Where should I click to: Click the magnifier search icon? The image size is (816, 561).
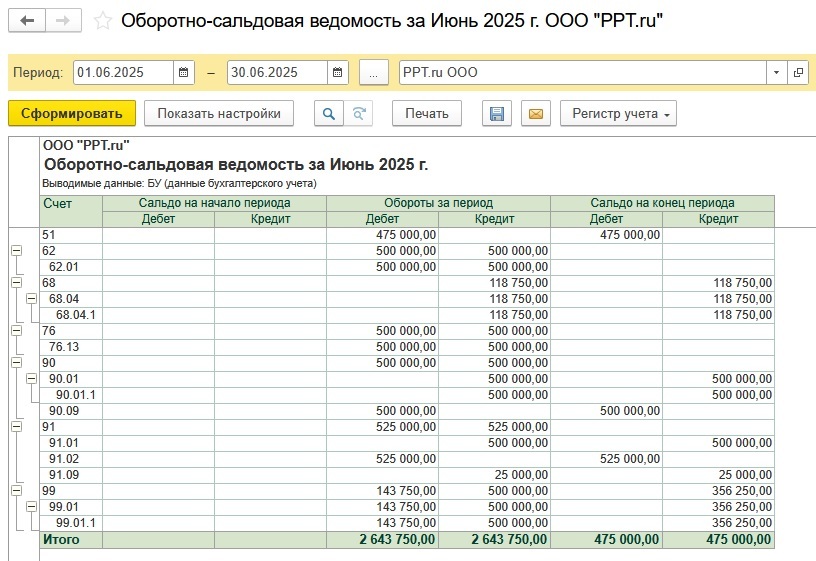pyautogui.click(x=328, y=113)
